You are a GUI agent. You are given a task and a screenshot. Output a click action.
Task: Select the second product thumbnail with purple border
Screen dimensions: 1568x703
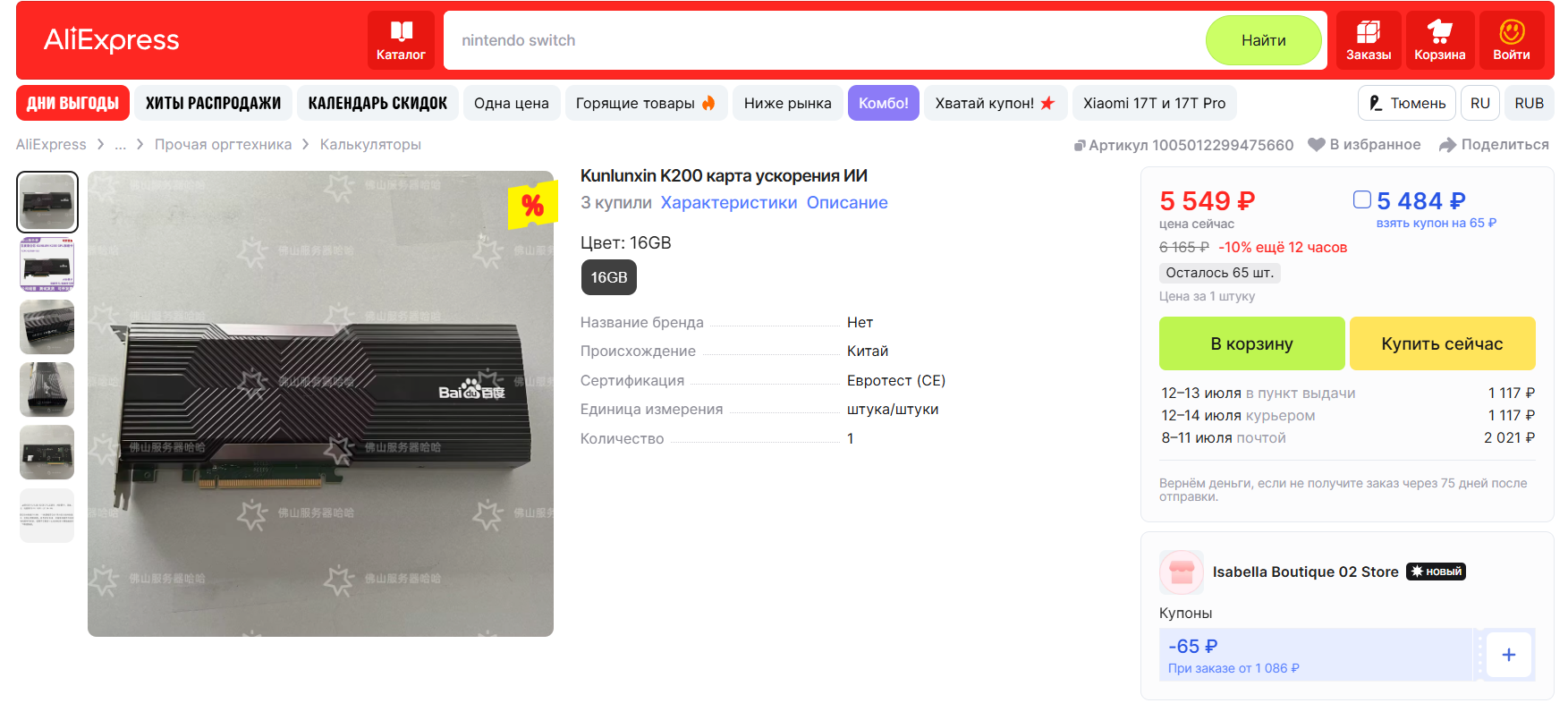click(x=47, y=265)
